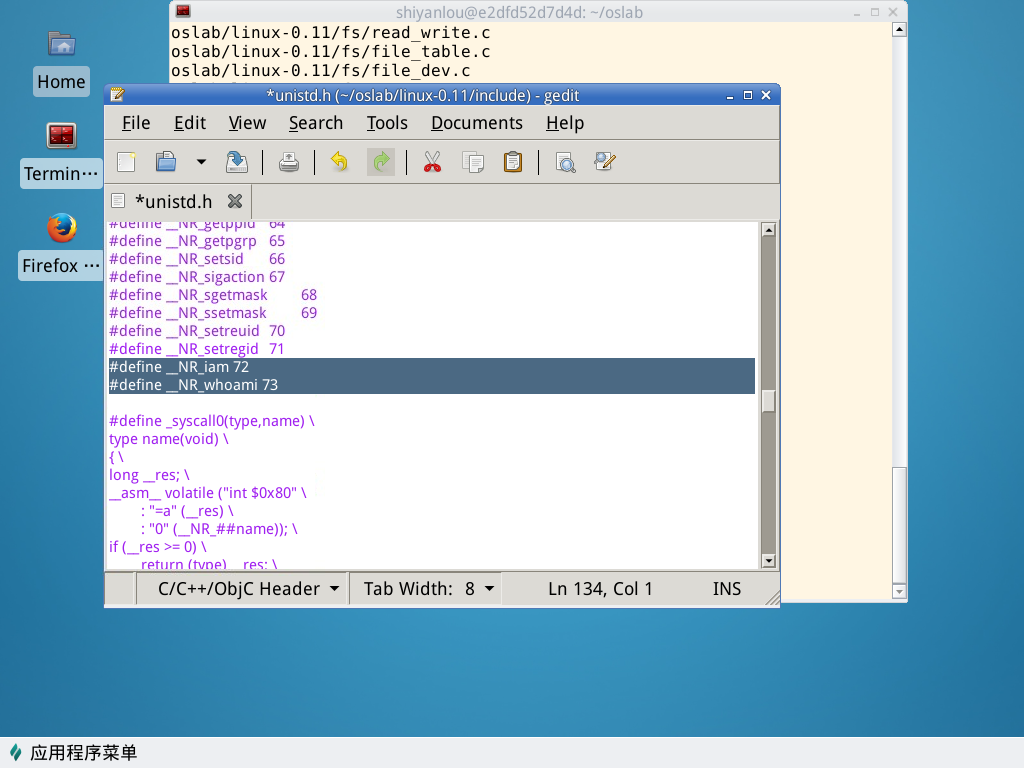This screenshot has width=1024, height=768.
Task: Undo the last edit
Action: [x=340, y=162]
